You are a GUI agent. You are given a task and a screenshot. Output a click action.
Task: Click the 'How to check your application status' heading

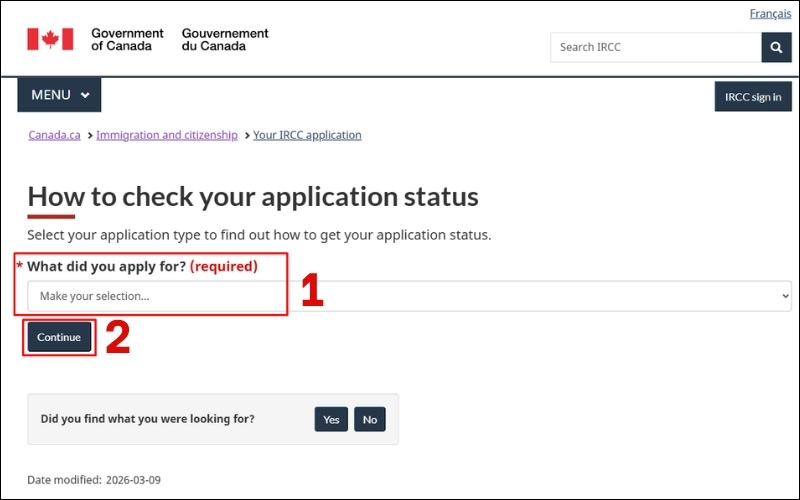click(253, 196)
